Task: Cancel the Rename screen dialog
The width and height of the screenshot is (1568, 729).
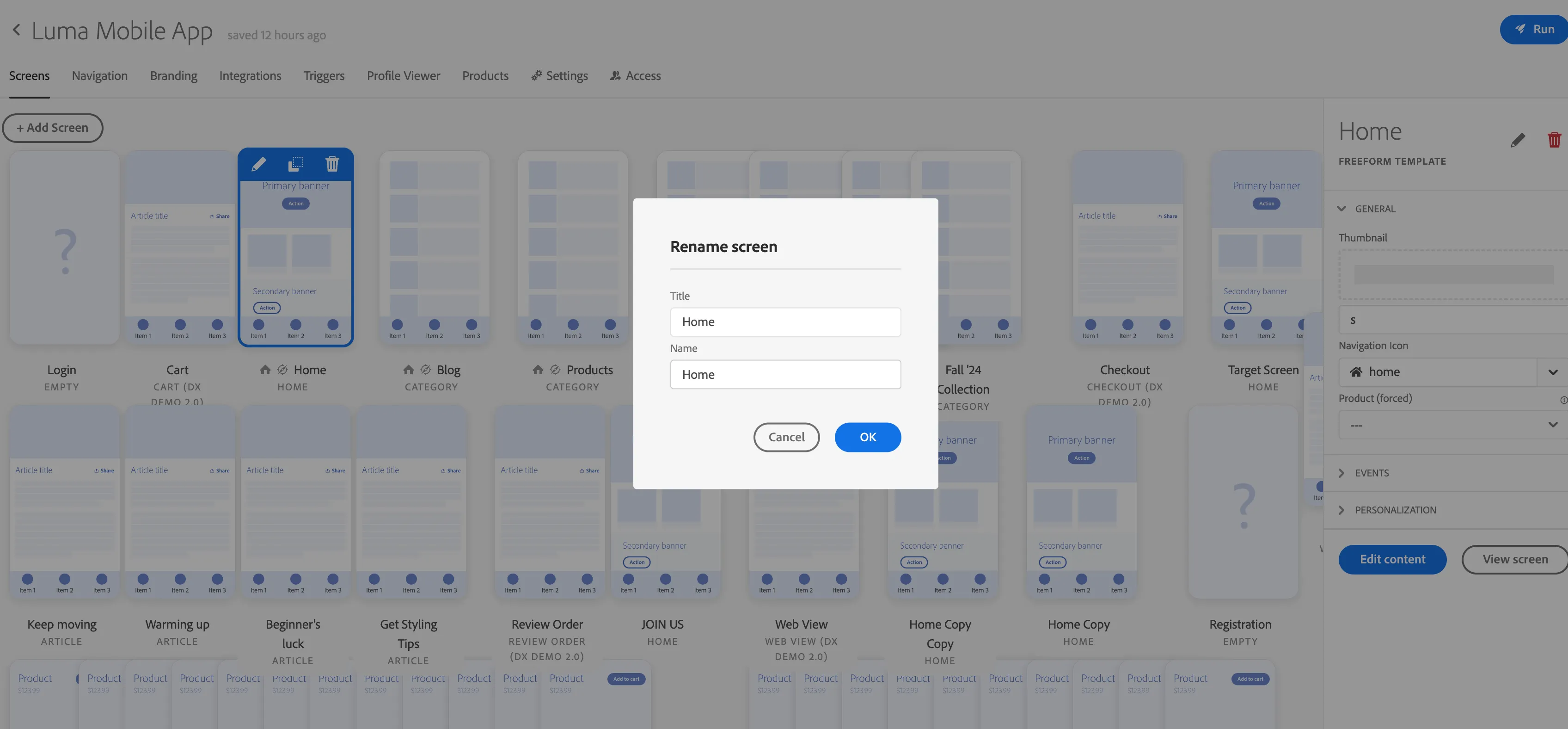Action: point(786,437)
